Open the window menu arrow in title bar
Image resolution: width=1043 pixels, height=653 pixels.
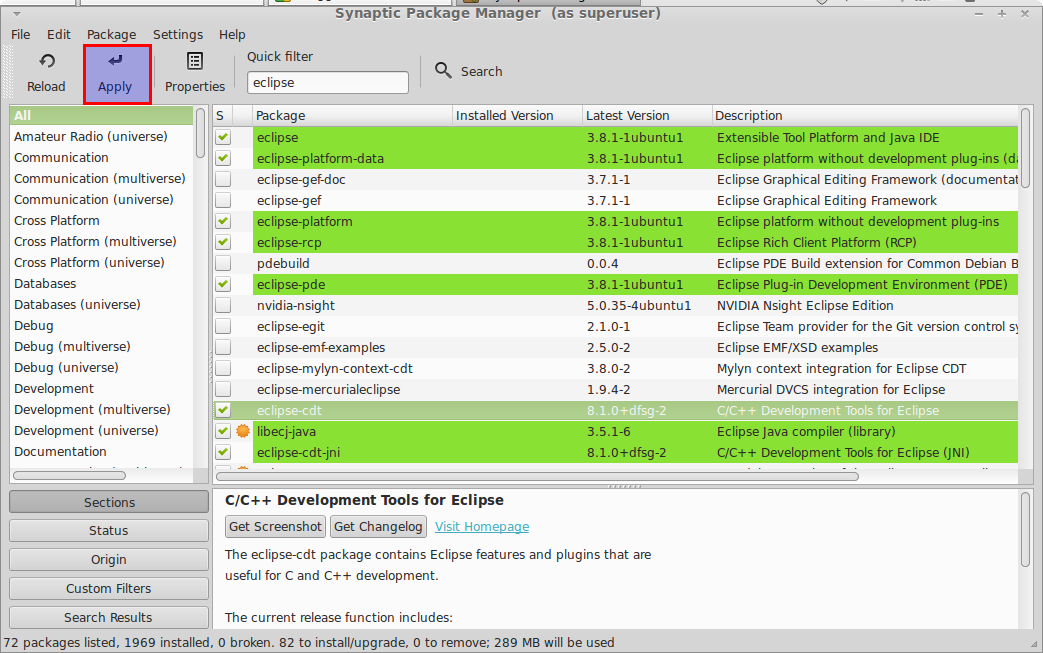pyautogui.click(x=17, y=13)
